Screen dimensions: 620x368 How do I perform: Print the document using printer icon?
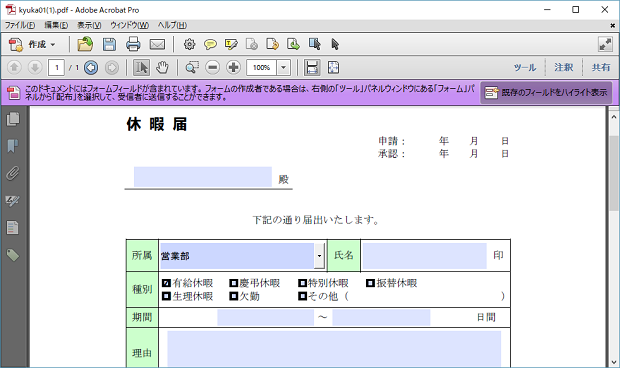click(133, 44)
